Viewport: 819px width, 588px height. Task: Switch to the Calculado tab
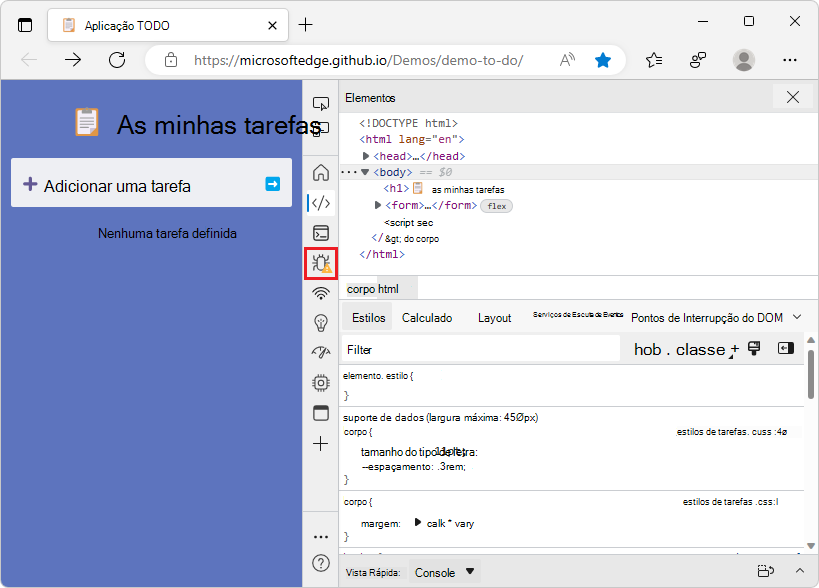coord(427,317)
